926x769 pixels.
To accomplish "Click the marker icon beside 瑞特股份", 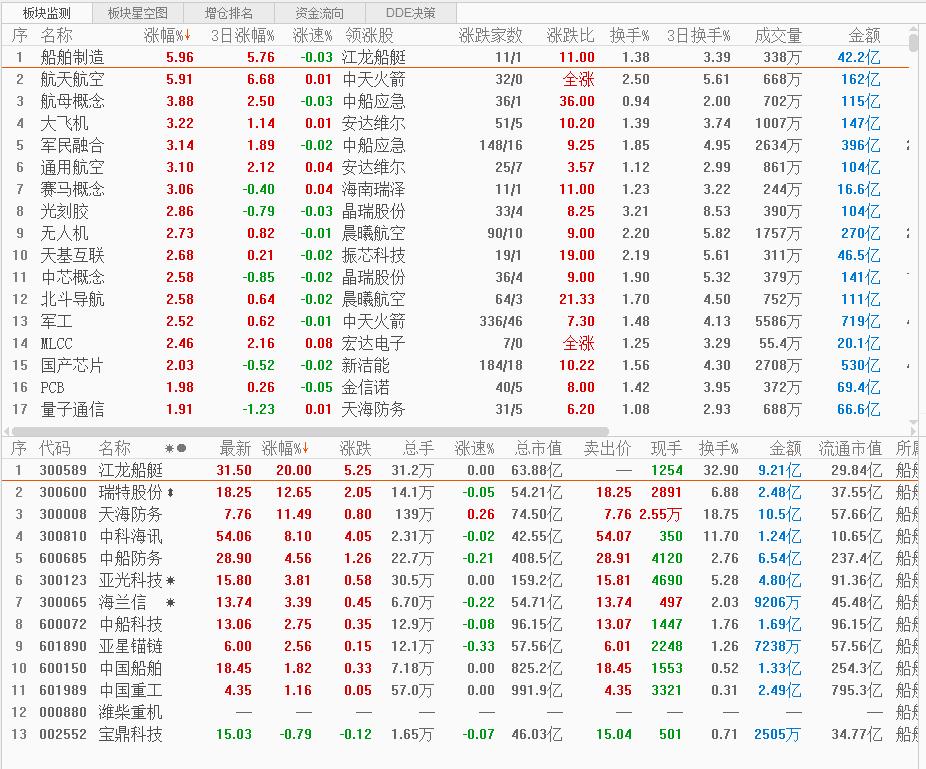I will point(170,492).
